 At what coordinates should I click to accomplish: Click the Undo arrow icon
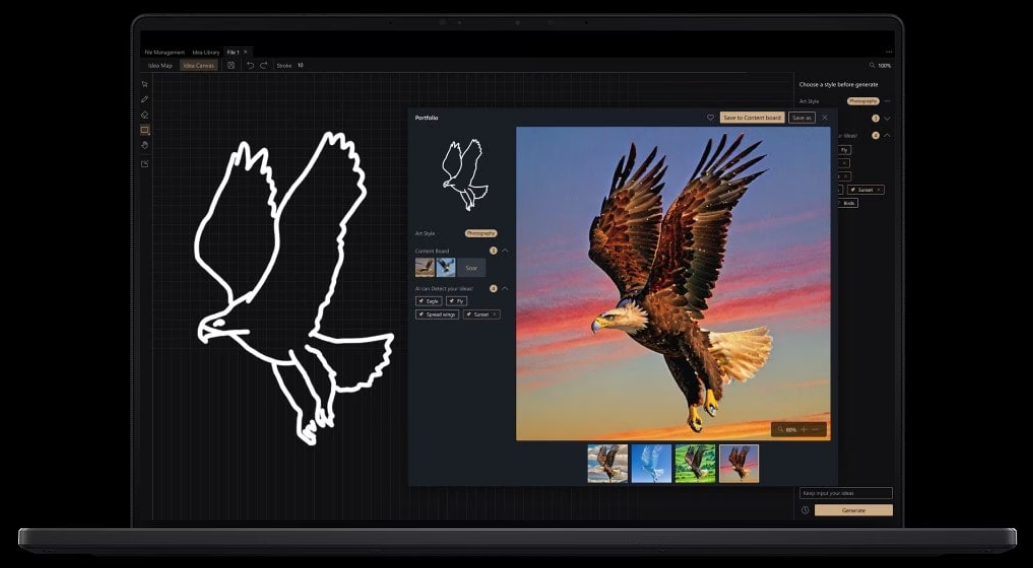tap(250, 65)
